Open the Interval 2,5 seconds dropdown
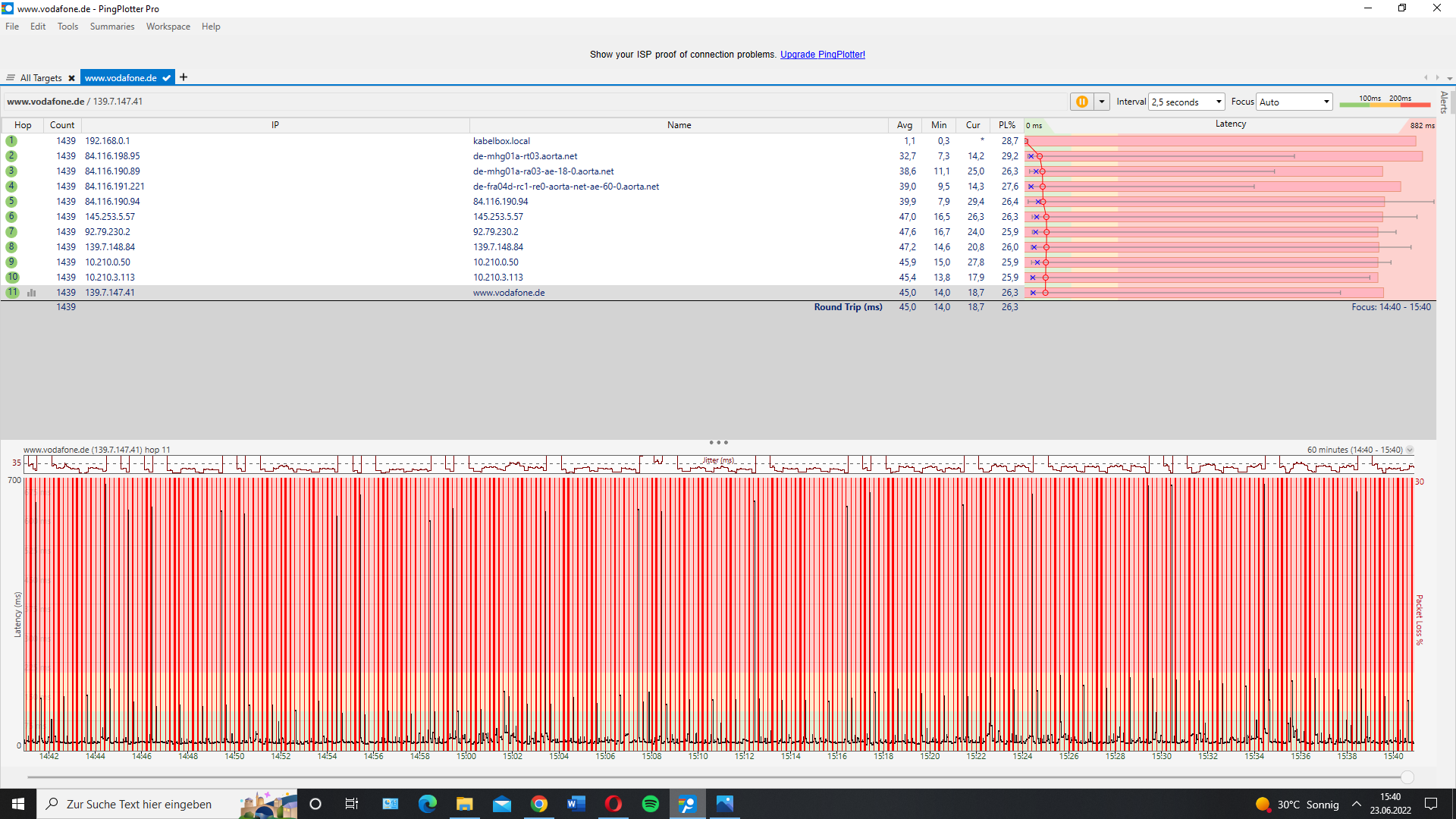This screenshot has width=1456, height=819. [x=1187, y=102]
